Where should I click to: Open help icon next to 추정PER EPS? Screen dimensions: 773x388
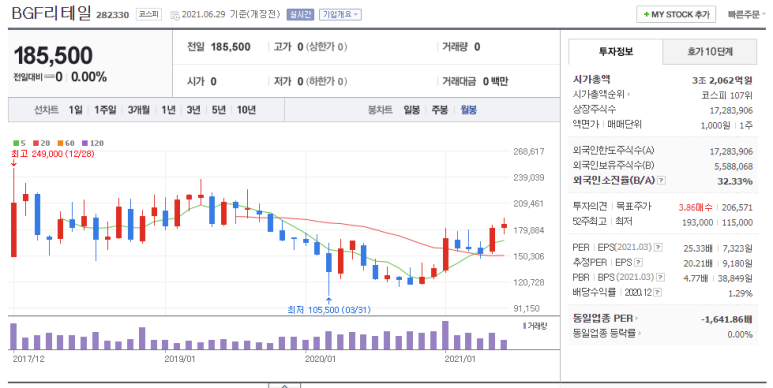click(638, 262)
